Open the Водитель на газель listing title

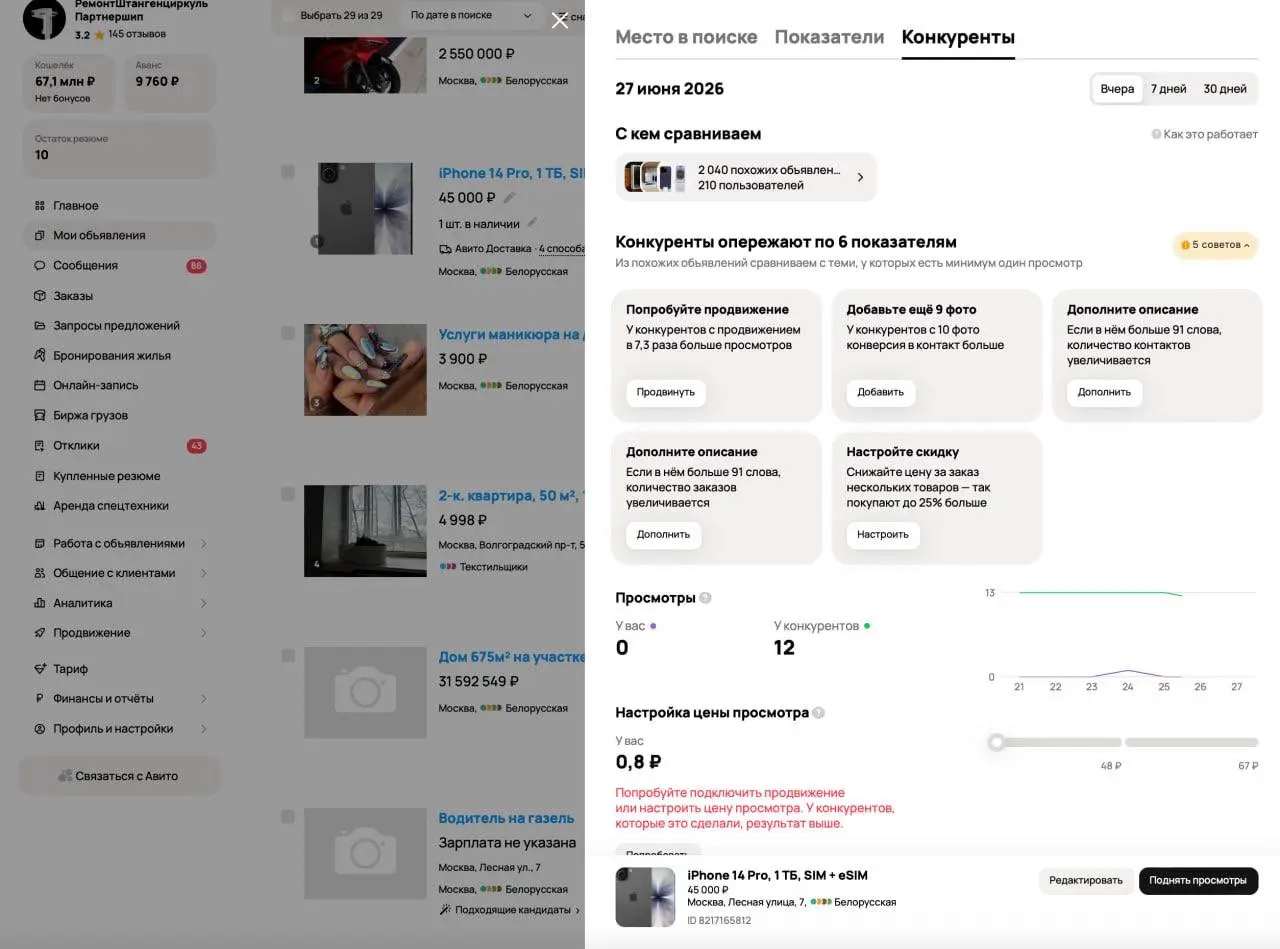coord(506,818)
